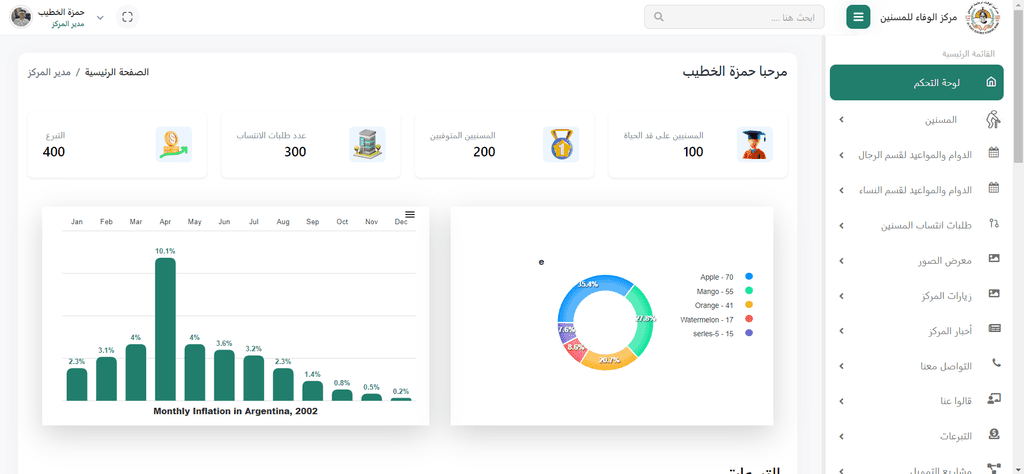
Task: Open the bar chart hamburger menu
Action: point(410,215)
